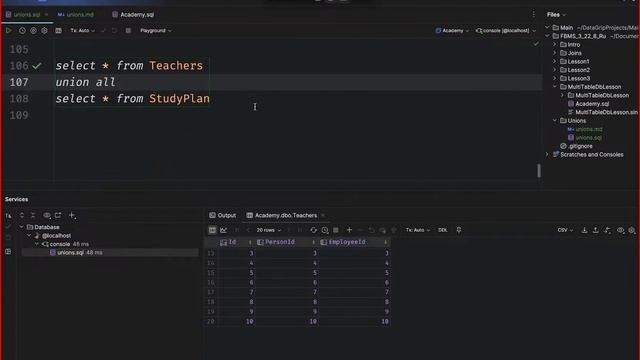The height and width of the screenshot is (360, 640).
Task: Click the DDL button in results toolbar
Action: click(442, 230)
